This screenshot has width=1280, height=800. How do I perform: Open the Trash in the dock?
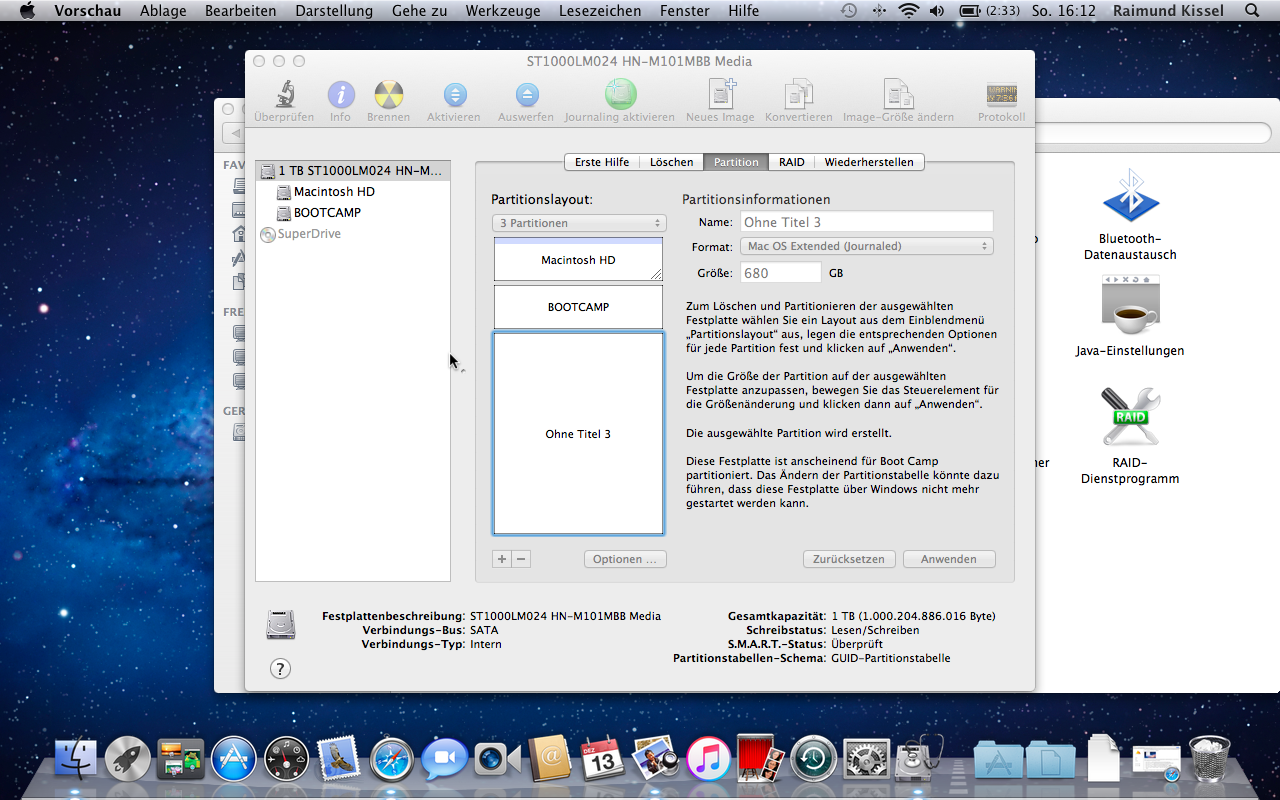coord(1210,759)
